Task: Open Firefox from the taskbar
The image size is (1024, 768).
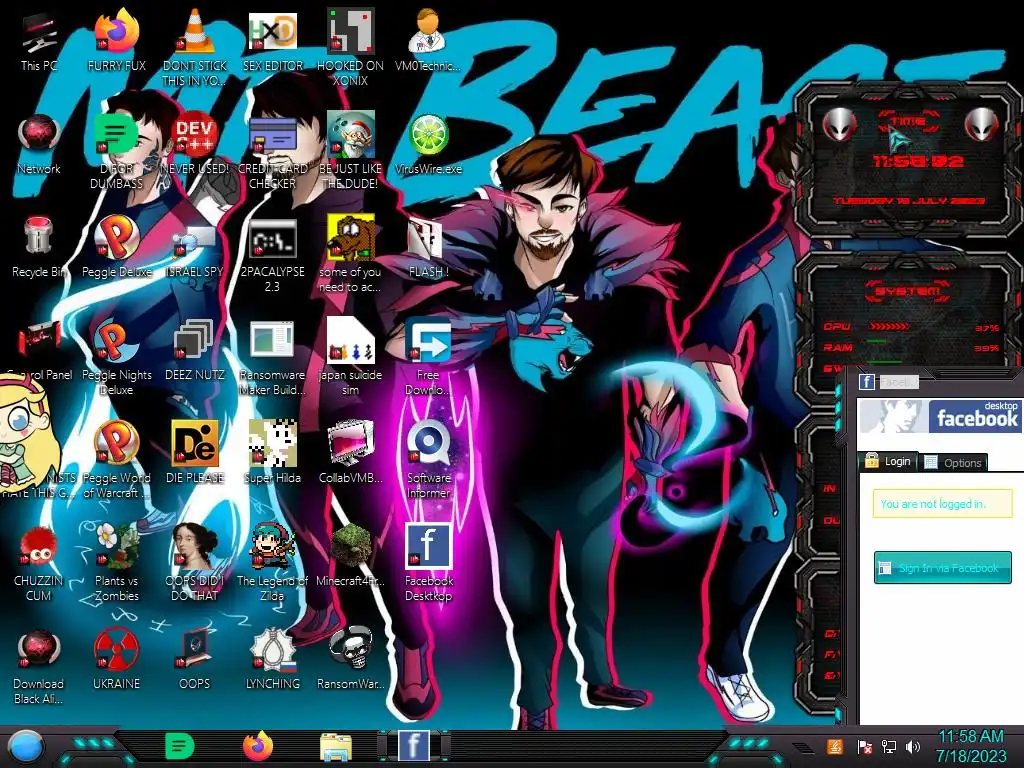Action: (x=258, y=746)
